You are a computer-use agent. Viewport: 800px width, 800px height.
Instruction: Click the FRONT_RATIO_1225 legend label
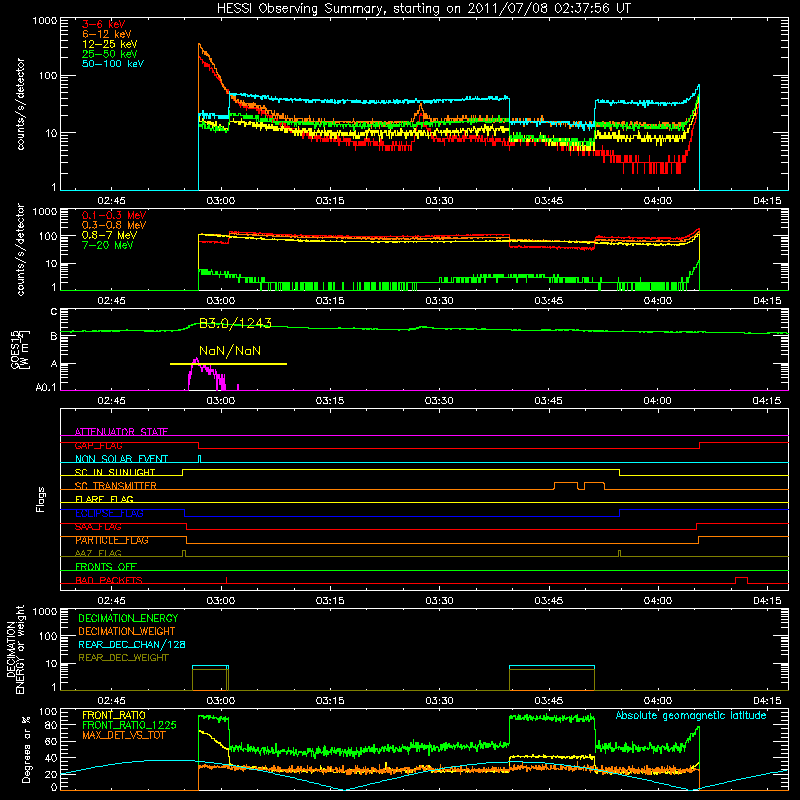(x=129, y=725)
